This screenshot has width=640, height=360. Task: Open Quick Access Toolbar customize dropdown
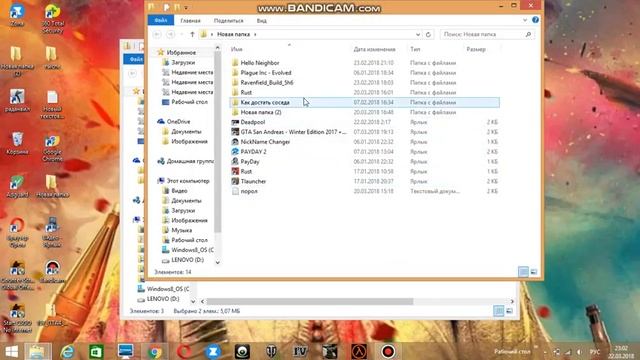coord(186,7)
